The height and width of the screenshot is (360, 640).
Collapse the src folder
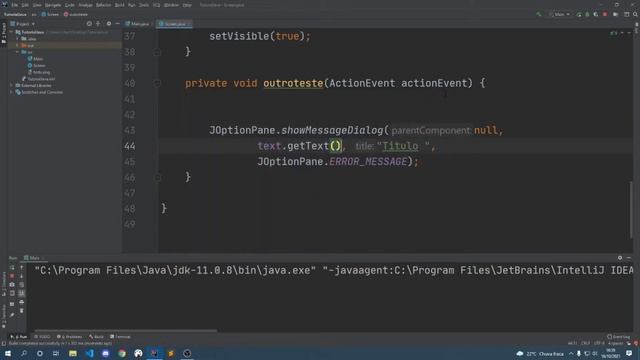(x=17, y=52)
